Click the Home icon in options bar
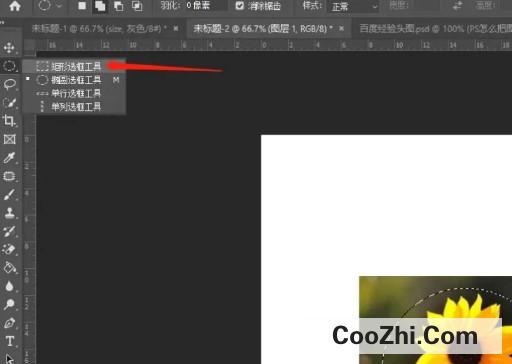This screenshot has width=512, height=364. (x=15, y=6)
